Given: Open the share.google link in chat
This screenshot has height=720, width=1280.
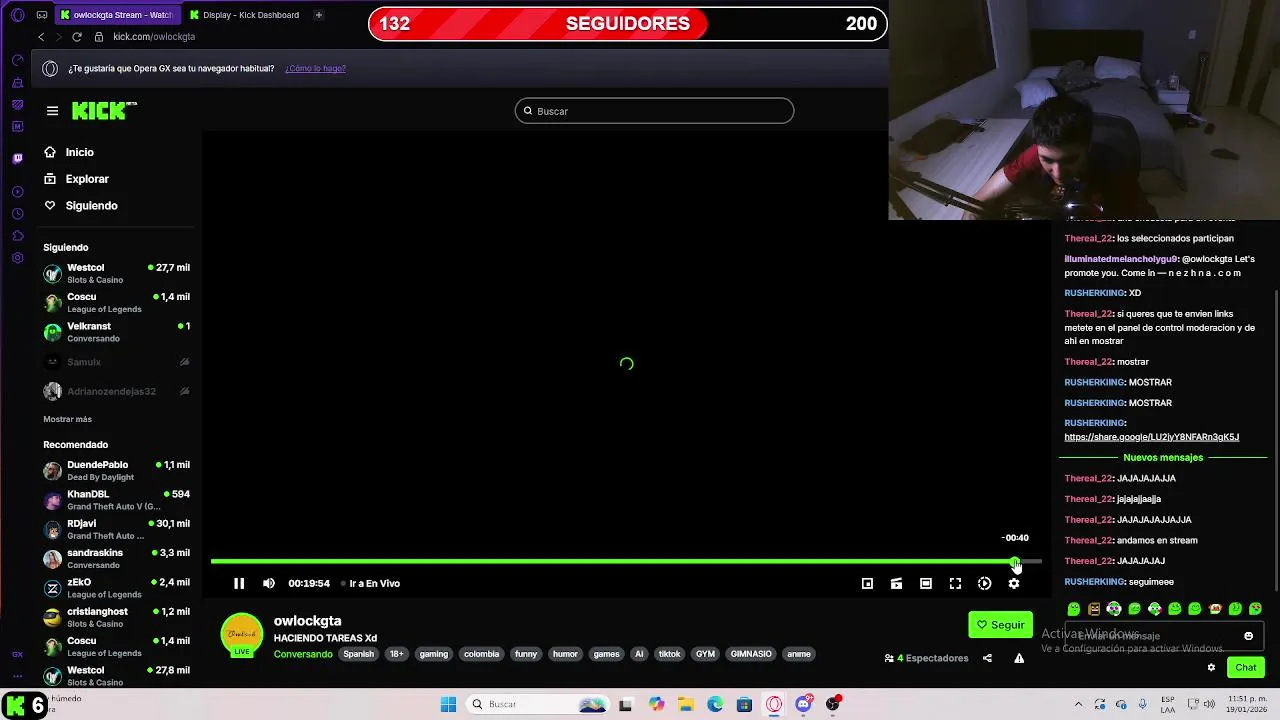Looking at the screenshot, I should click(1151, 437).
